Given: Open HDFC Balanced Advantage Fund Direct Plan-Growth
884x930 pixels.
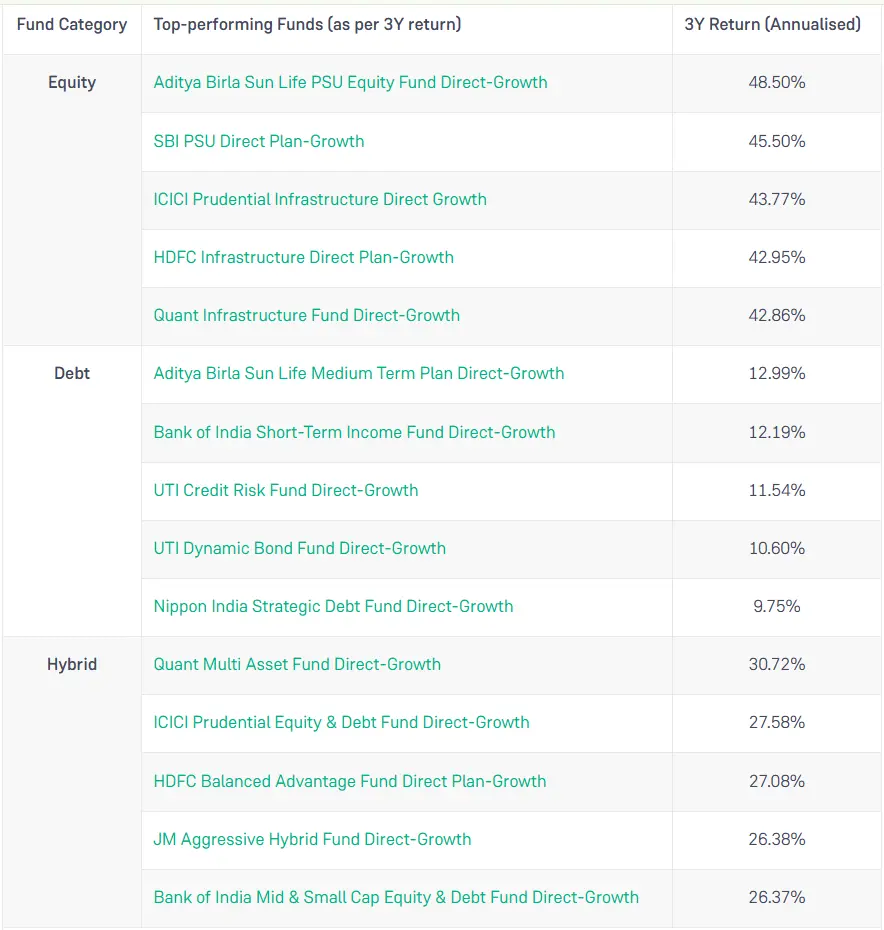Looking at the screenshot, I should pos(350,781).
